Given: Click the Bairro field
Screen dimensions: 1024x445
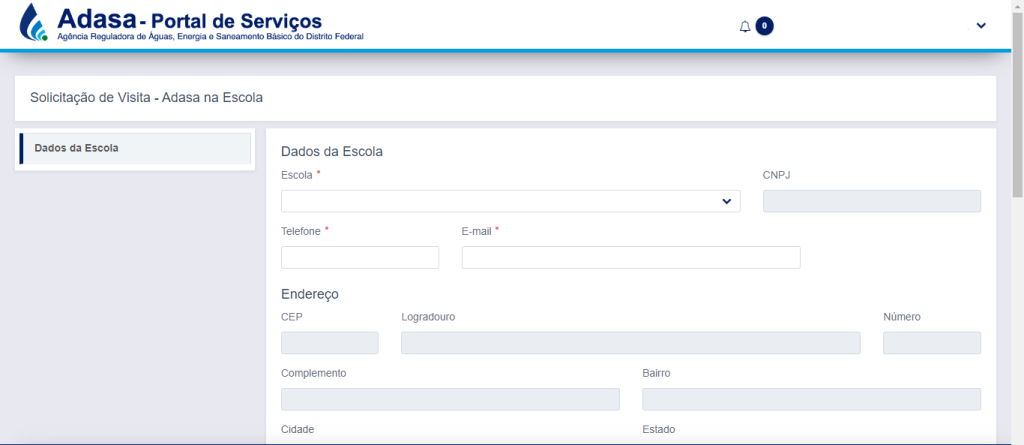Looking at the screenshot, I should [812, 399].
